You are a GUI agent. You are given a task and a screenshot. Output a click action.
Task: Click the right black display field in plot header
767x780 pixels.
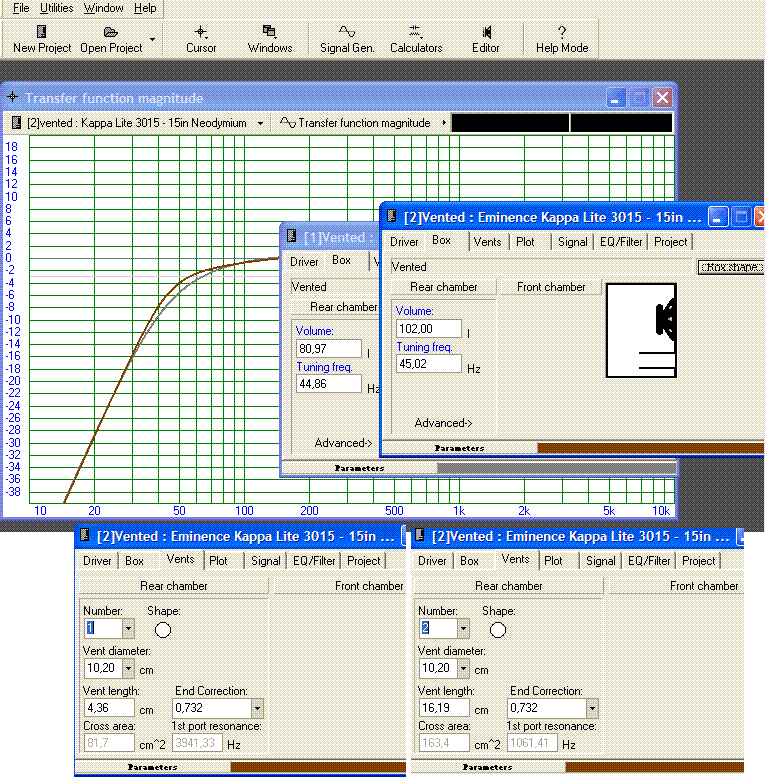click(621, 122)
